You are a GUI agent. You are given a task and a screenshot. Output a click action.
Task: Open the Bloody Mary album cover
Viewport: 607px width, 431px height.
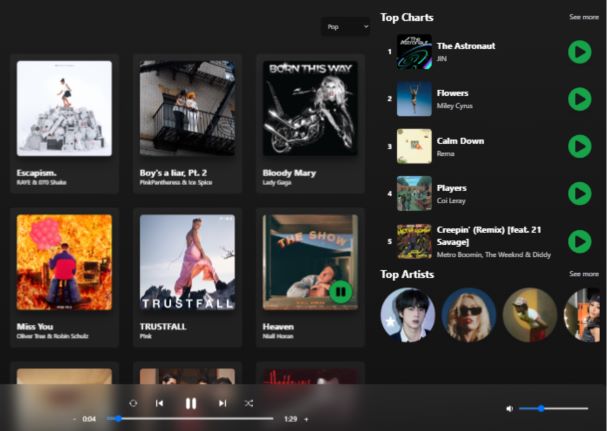click(x=310, y=108)
